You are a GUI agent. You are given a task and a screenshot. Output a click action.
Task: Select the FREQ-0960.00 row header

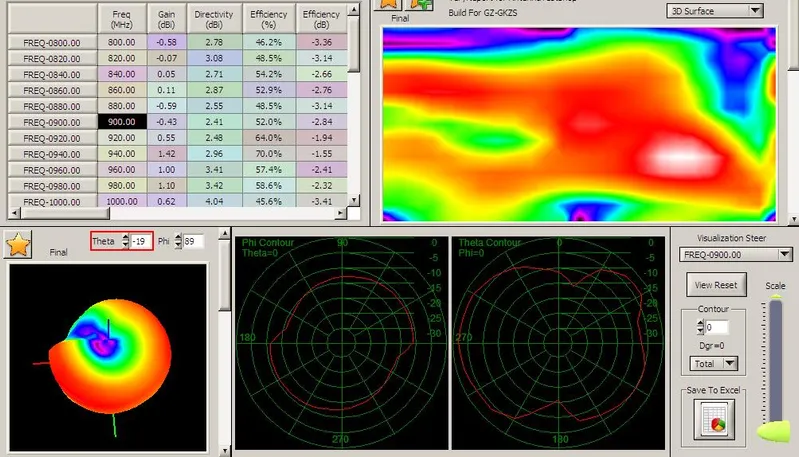(x=52, y=170)
